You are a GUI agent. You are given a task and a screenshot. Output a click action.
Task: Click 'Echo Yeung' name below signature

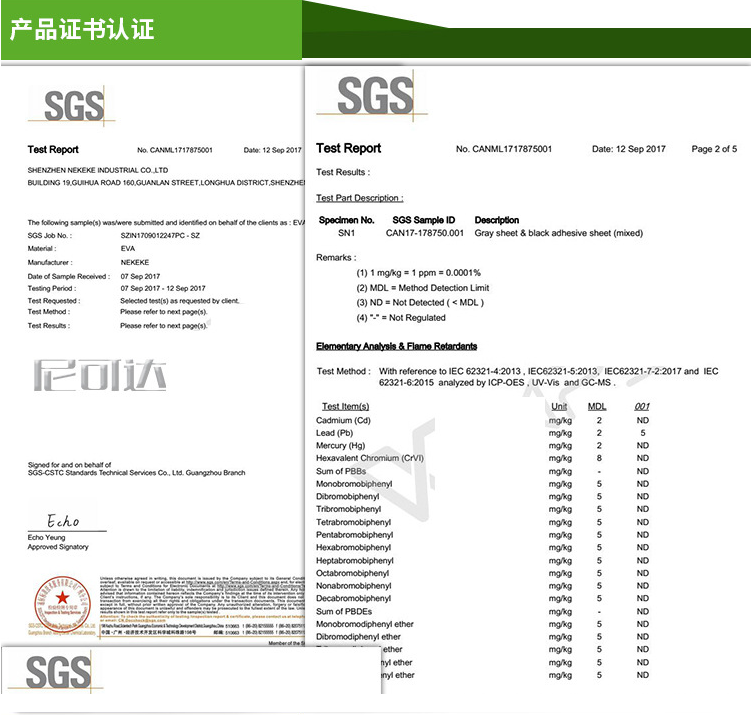tap(46, 537)
